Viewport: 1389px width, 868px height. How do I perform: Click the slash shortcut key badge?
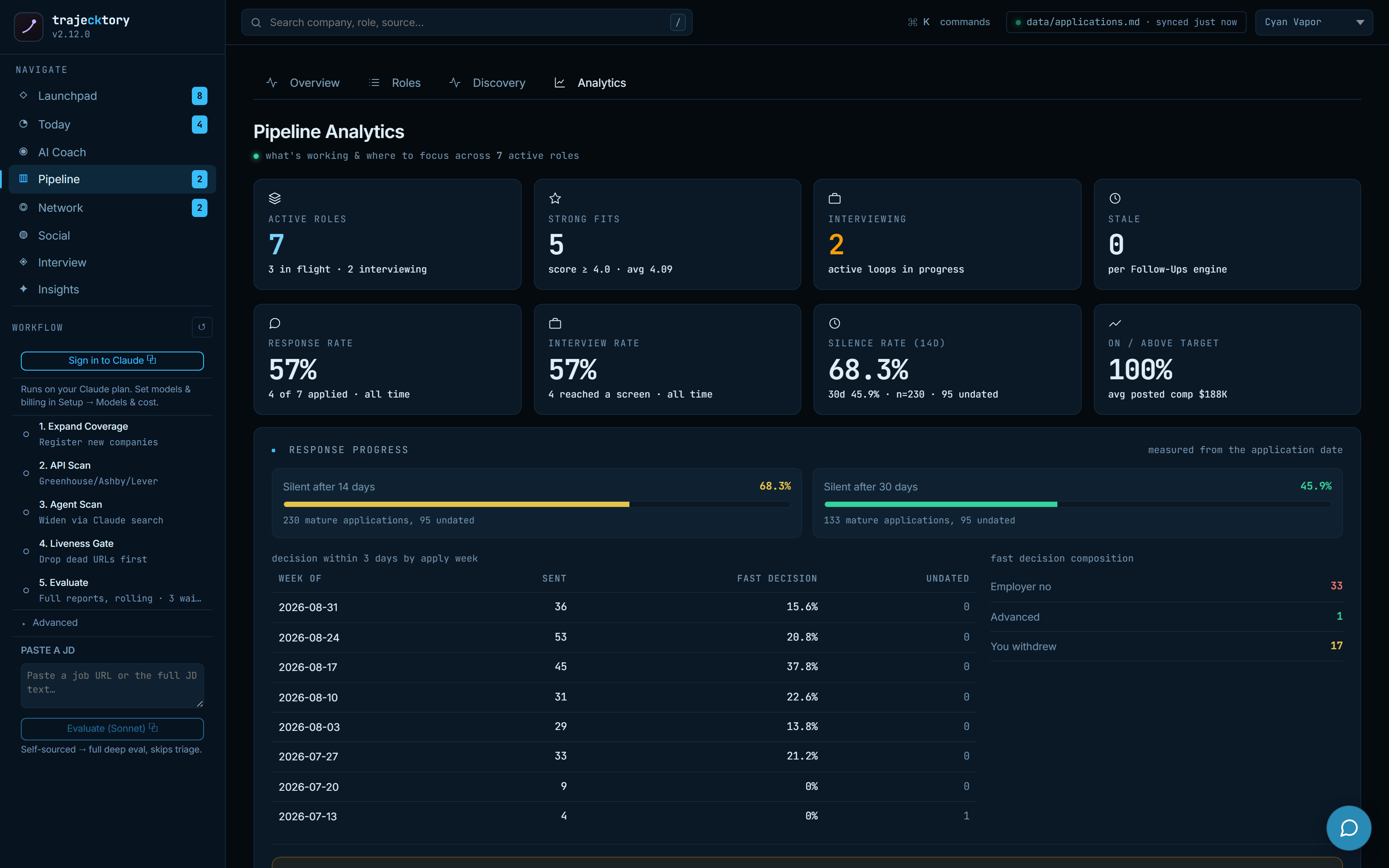tap(677, 23)
